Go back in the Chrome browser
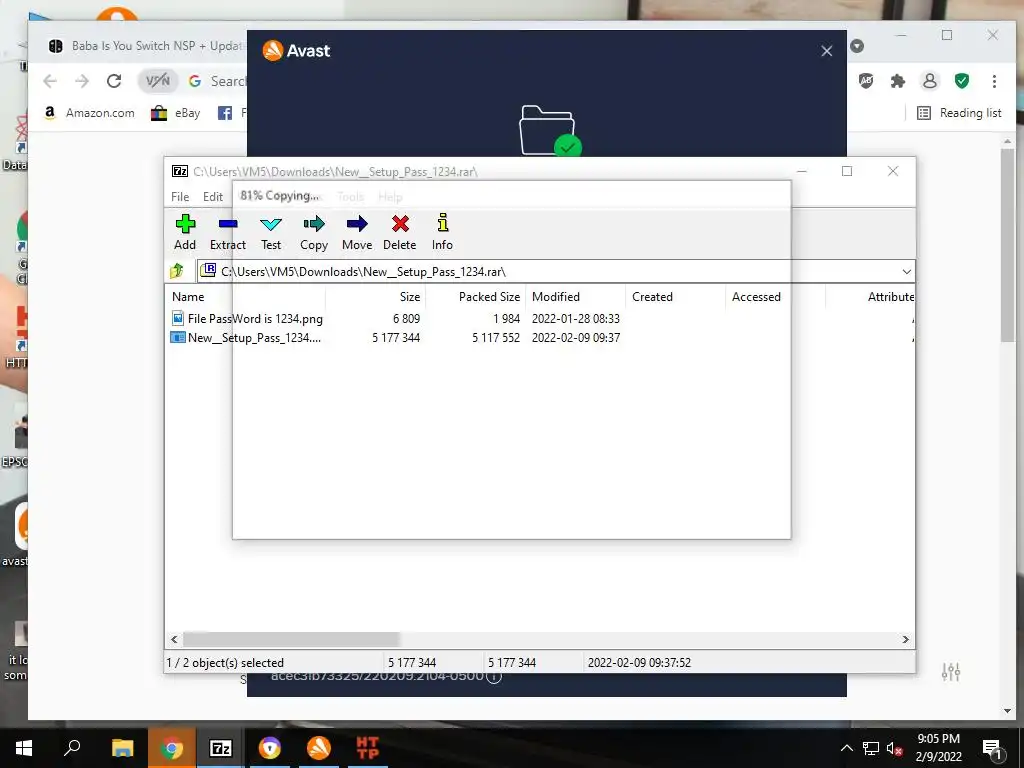 [50, 81]
